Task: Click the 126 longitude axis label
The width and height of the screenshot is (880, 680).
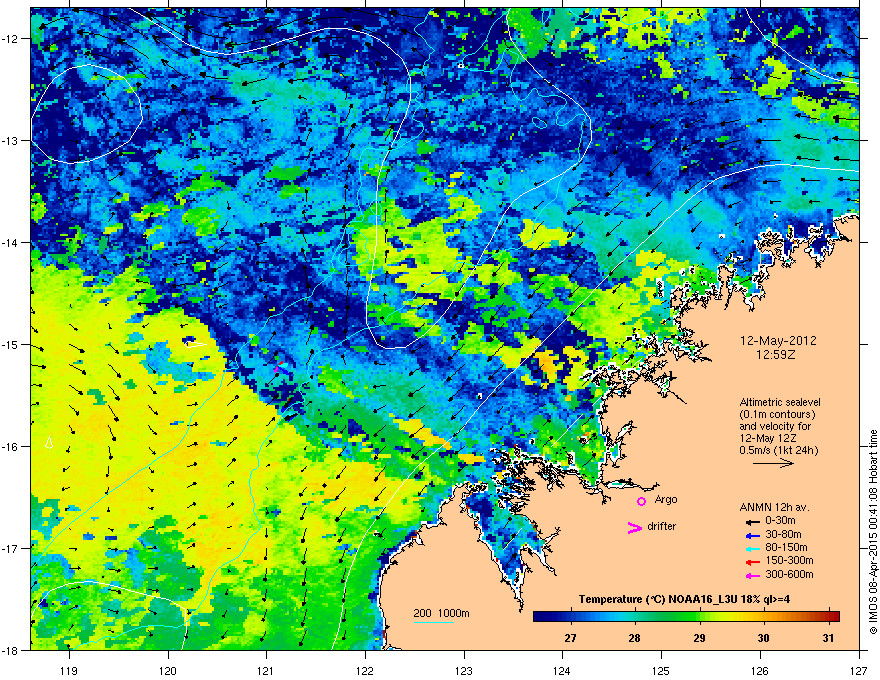Action: pyautogui.click(x=760, y=671)
